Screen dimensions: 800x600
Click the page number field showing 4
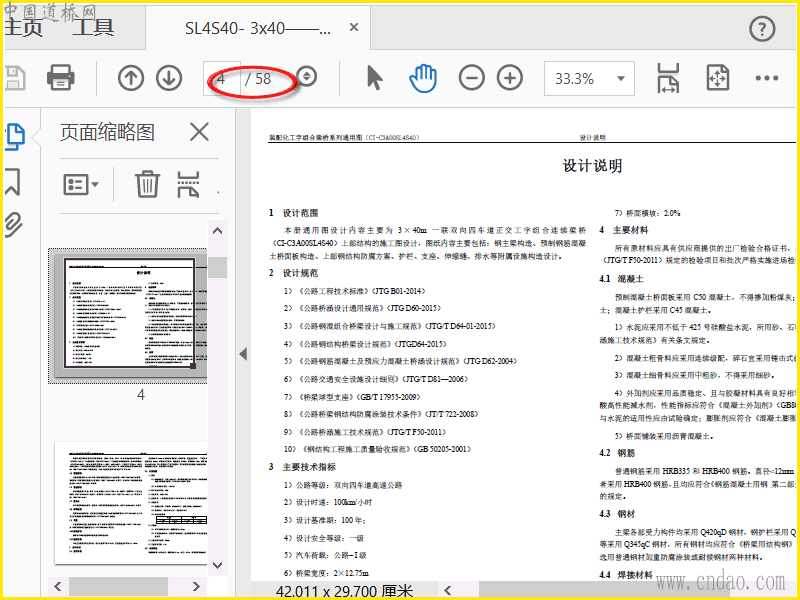[x=221, y=79]
